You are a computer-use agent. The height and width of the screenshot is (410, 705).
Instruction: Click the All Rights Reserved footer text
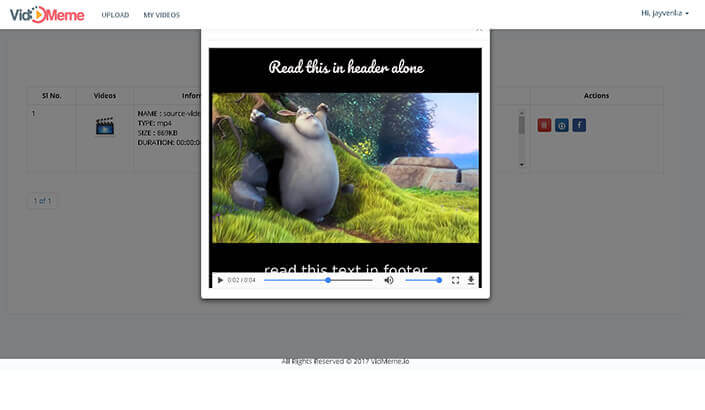pyautogui.click(x=345, y=361)
